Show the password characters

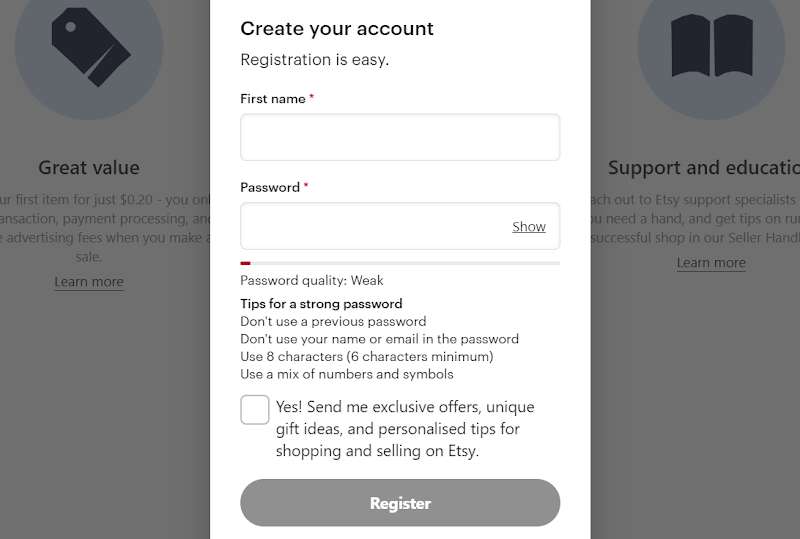[529, 227]
